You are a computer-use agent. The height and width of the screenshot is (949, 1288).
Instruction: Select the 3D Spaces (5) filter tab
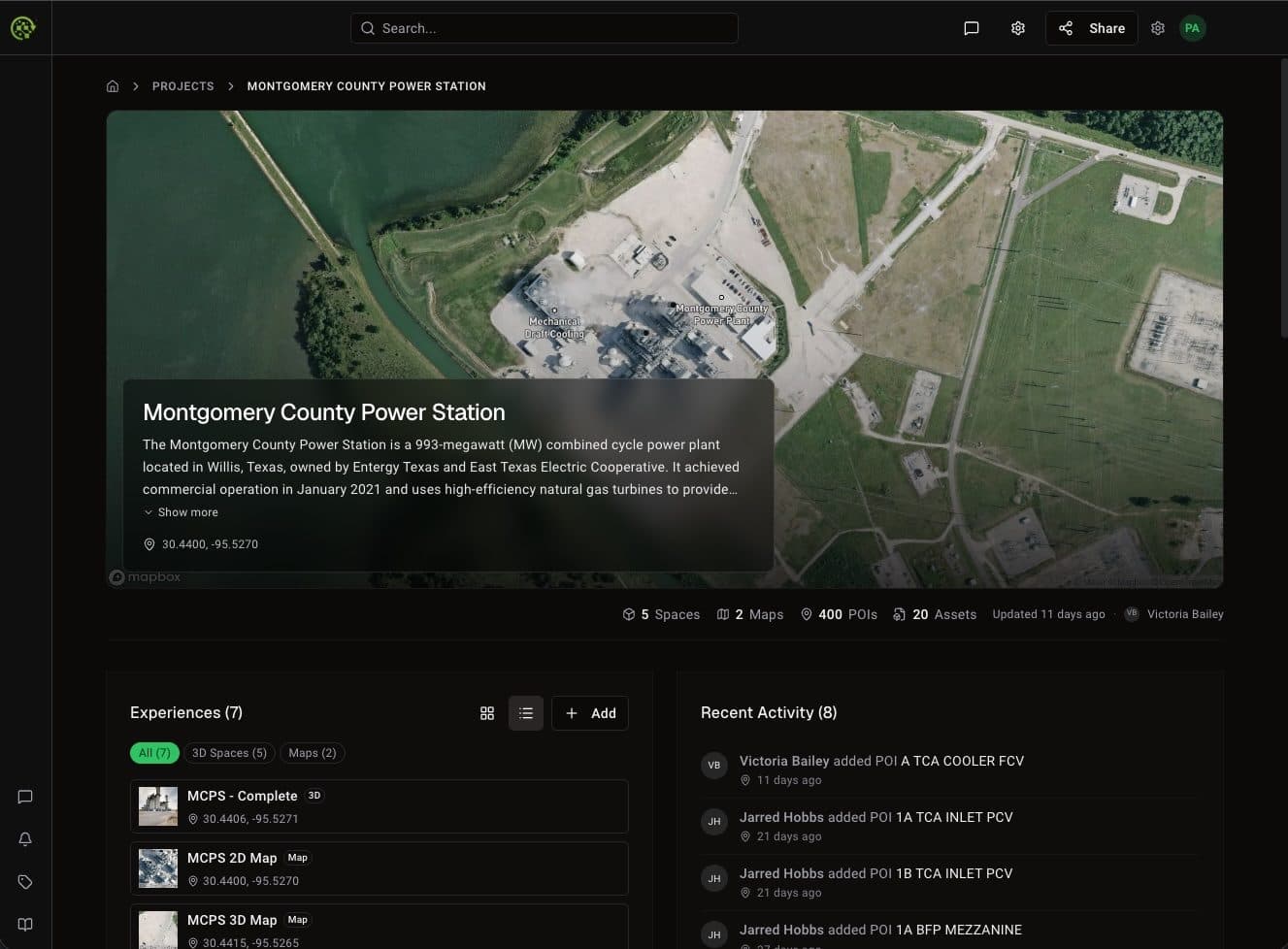click(229, 753)
